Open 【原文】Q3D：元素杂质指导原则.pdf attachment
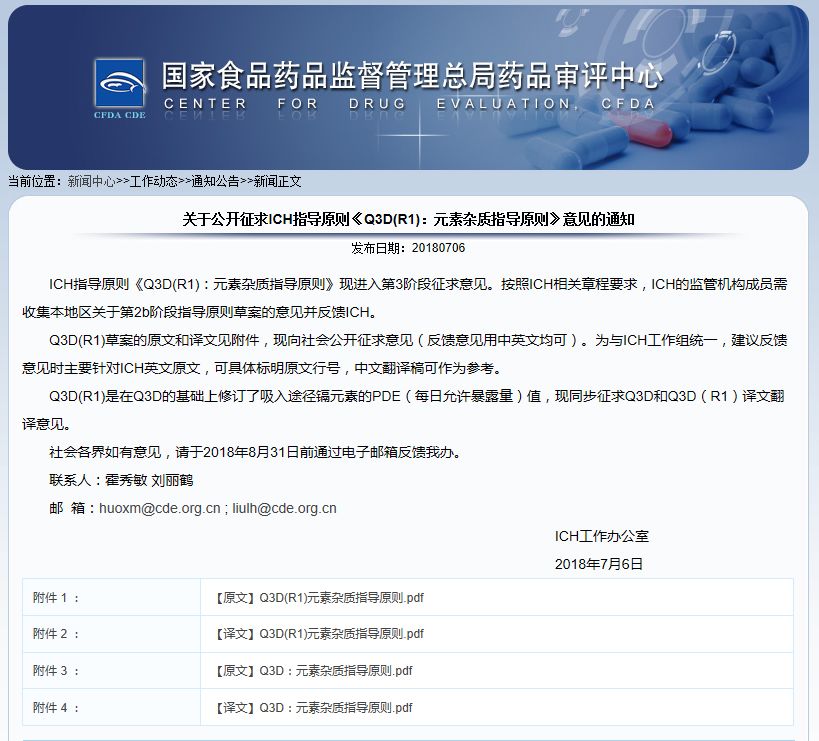819x741 pixels. tap(313, 671)
